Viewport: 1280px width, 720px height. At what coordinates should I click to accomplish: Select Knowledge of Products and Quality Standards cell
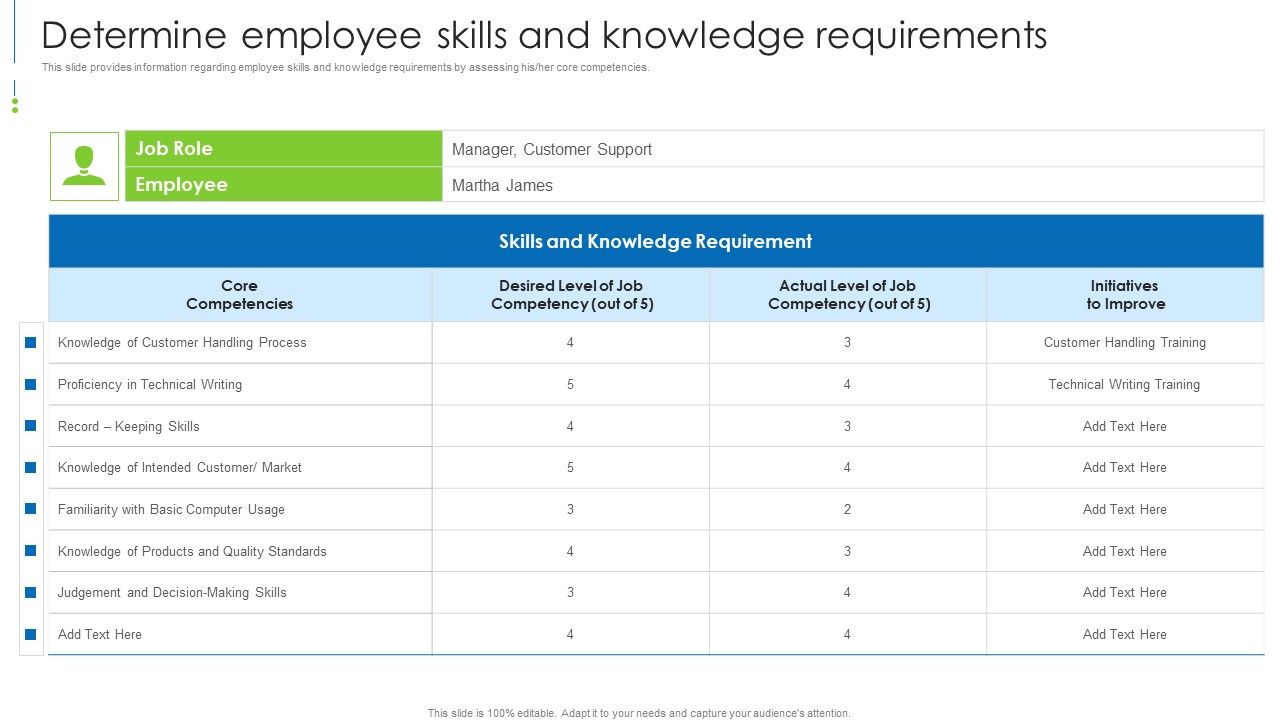click(x=240, y=551)
